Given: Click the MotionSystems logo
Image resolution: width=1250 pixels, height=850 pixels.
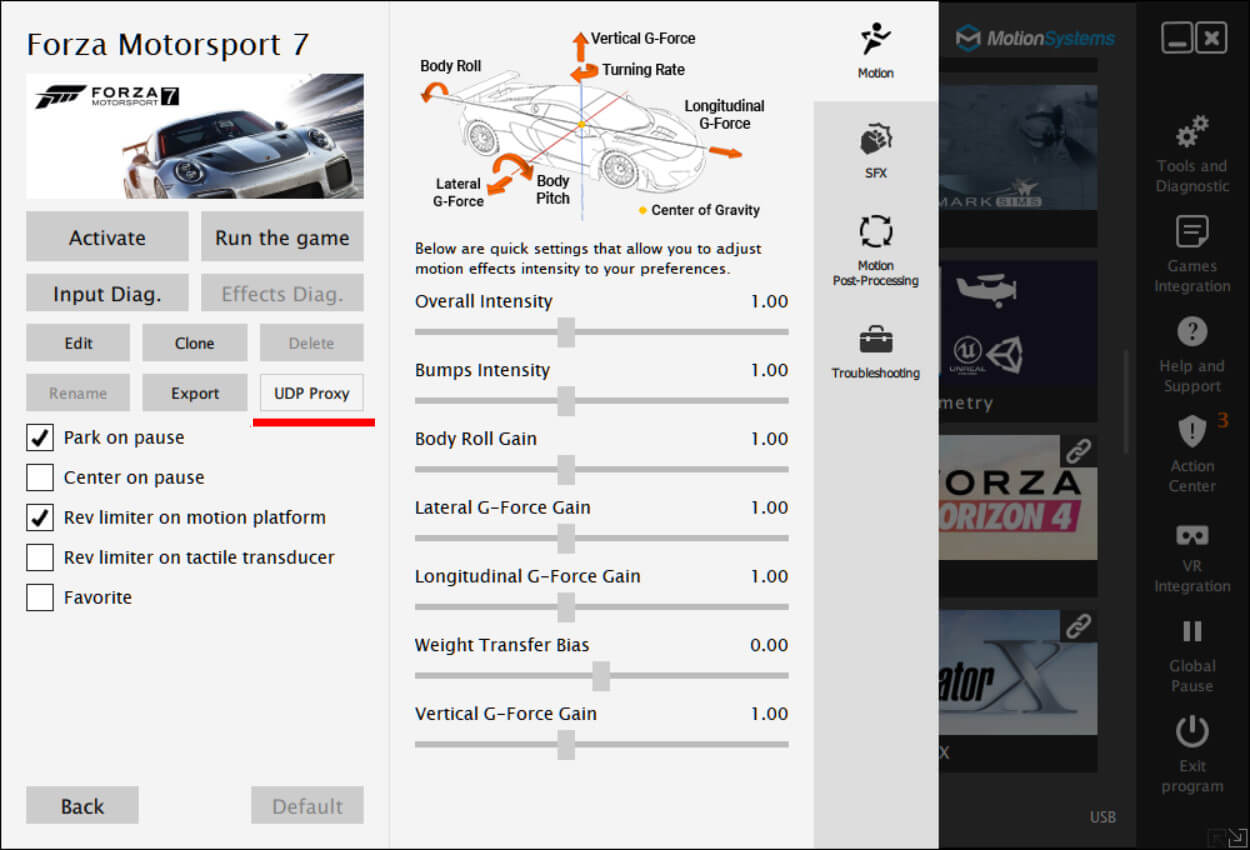Looking at the screenshot, I should click(1035, 39).
